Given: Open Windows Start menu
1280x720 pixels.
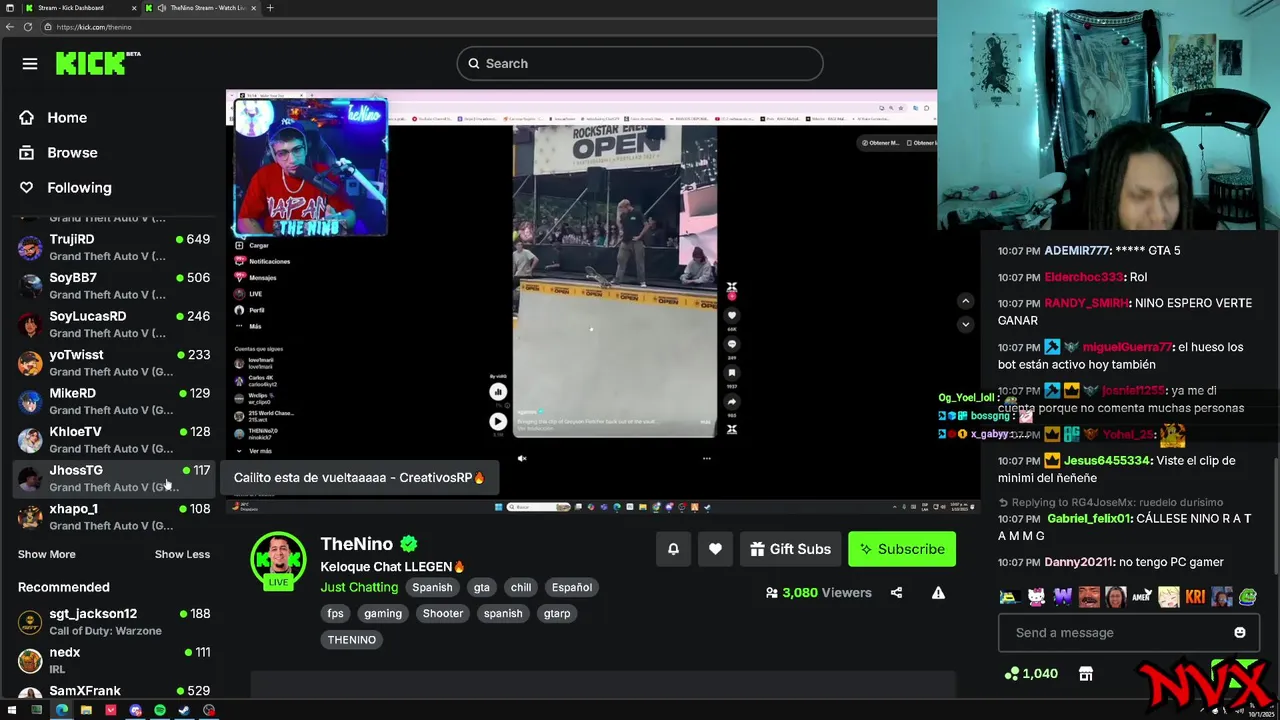Looking at the screenshot, I should [12, 710].
